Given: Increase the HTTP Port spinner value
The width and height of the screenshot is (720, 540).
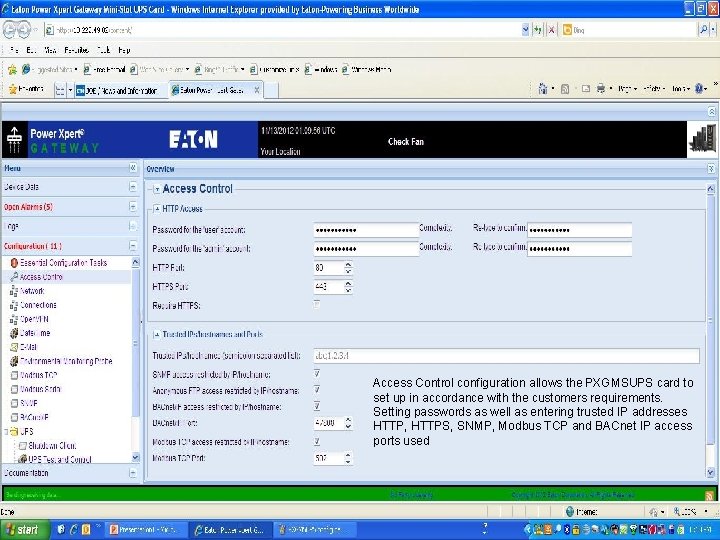Looking at the screenshot, I should tap(348, 265).
